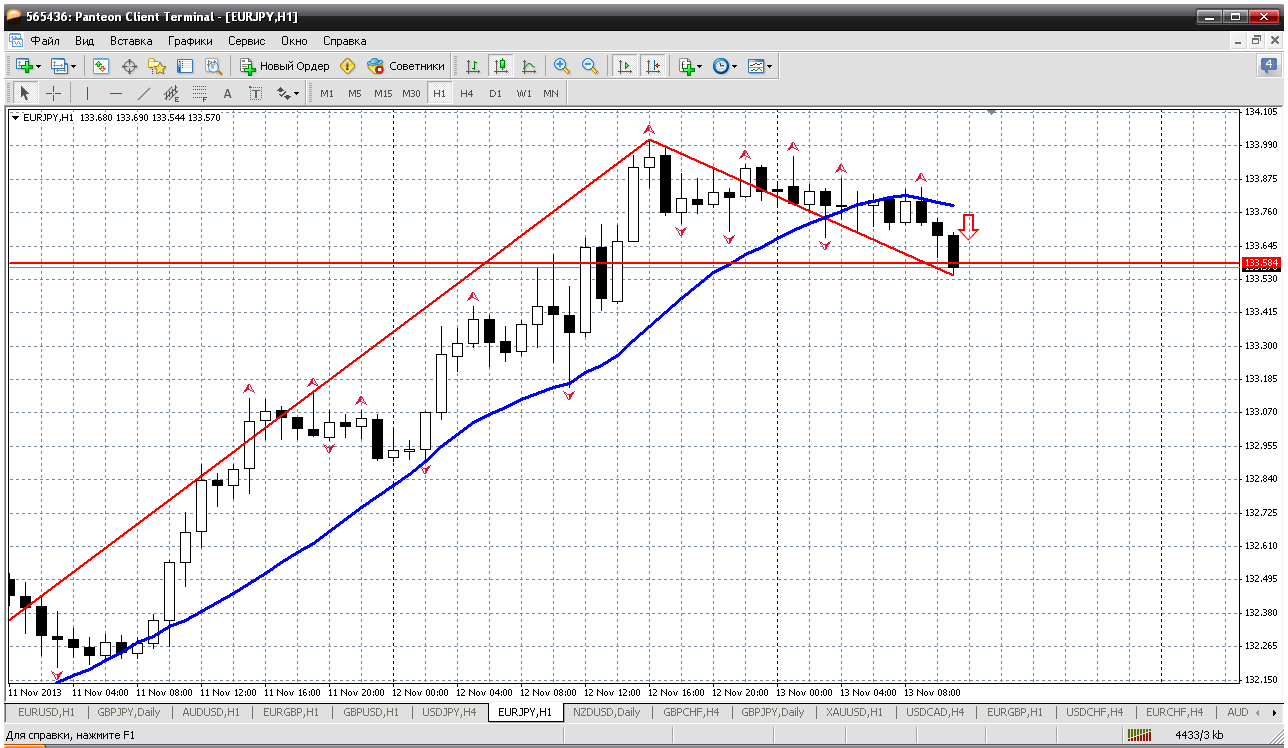Expand the new chart dropdown arrow
This screenshot has height=748, width=1288.
pos(38,66)
